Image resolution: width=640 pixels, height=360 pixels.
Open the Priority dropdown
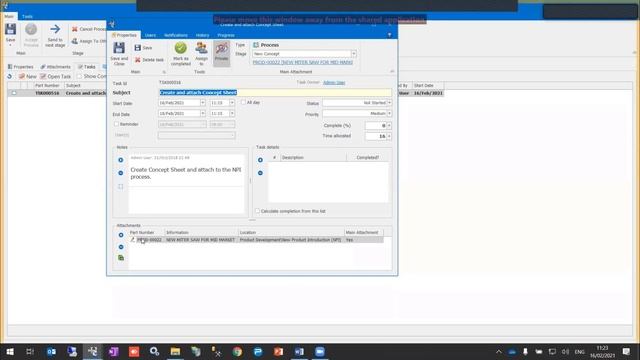click(x=389, y=113)
